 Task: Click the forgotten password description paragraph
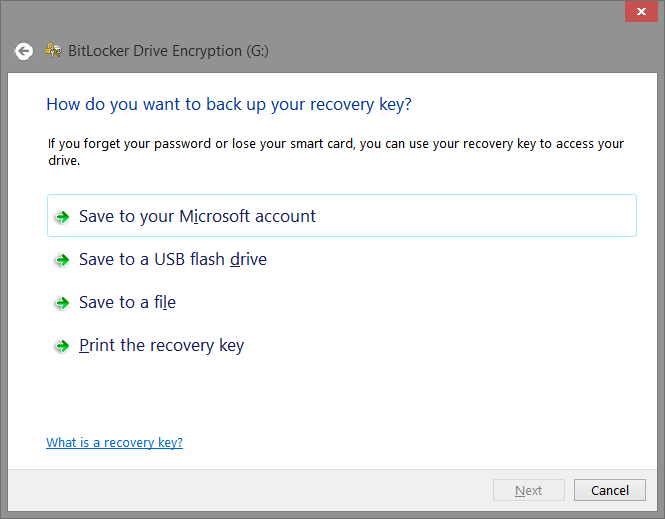[335, 152]
